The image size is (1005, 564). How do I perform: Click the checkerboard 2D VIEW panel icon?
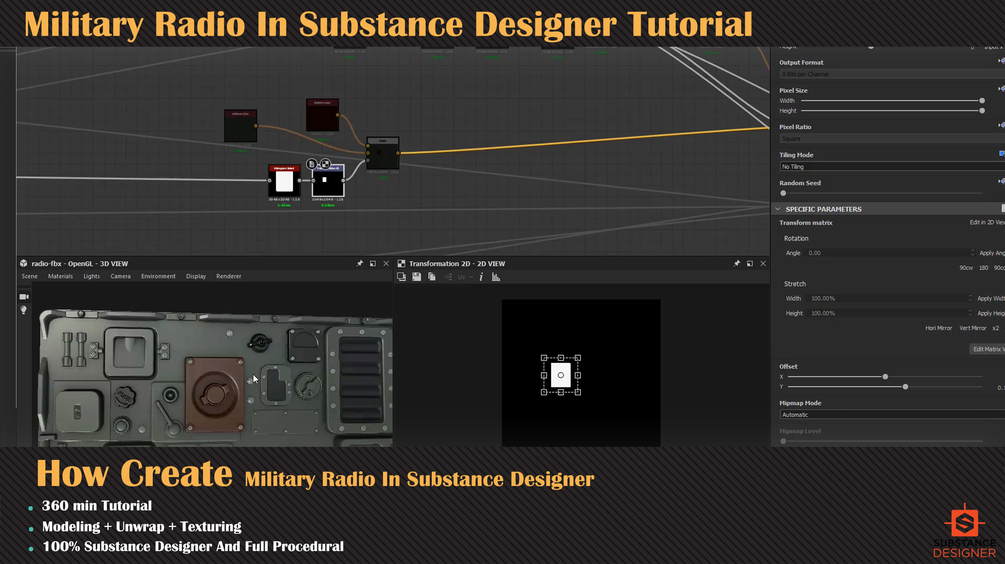tap(401, 263)
